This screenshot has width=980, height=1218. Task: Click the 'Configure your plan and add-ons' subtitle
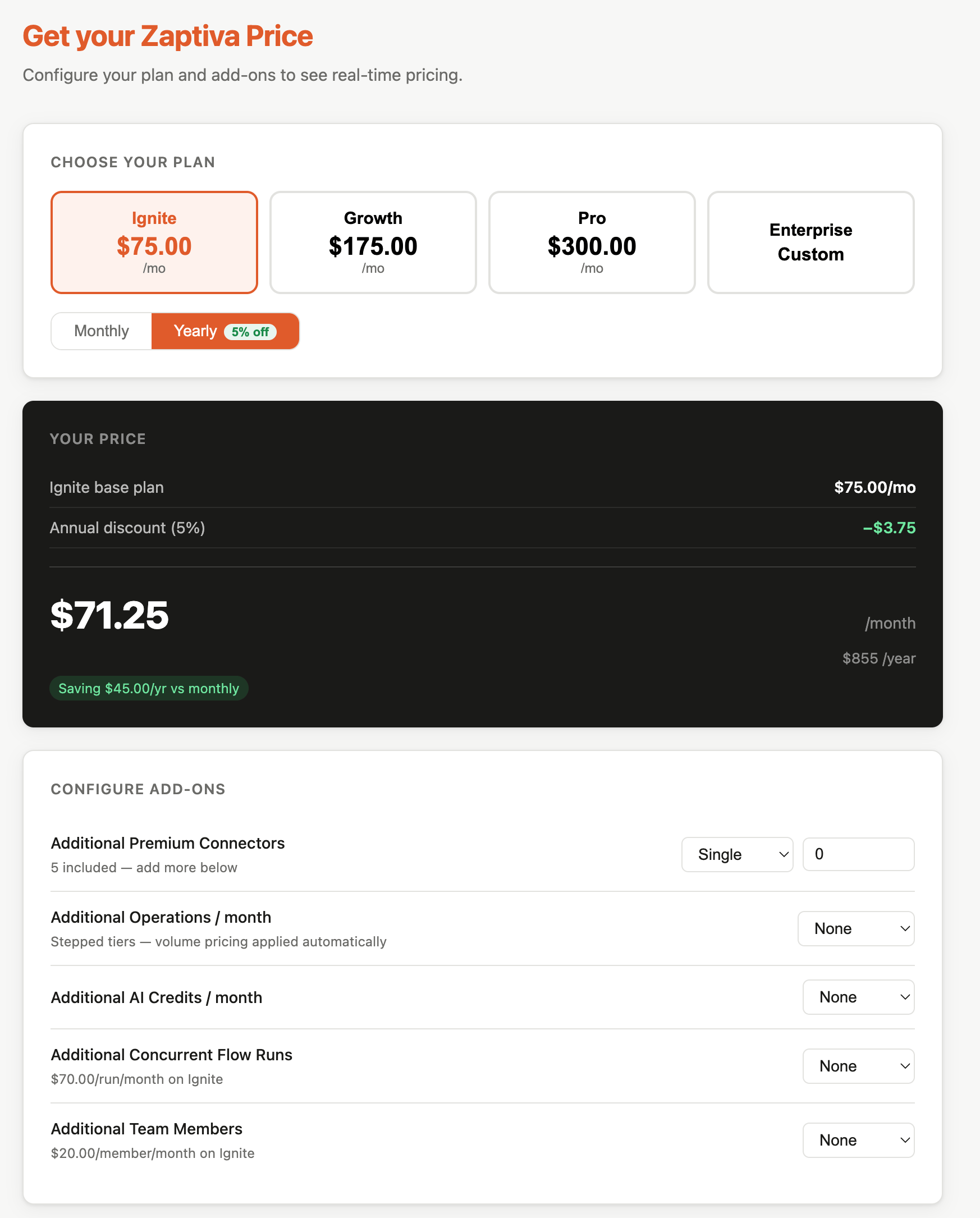pyautogui.click(x=243, y=75)
